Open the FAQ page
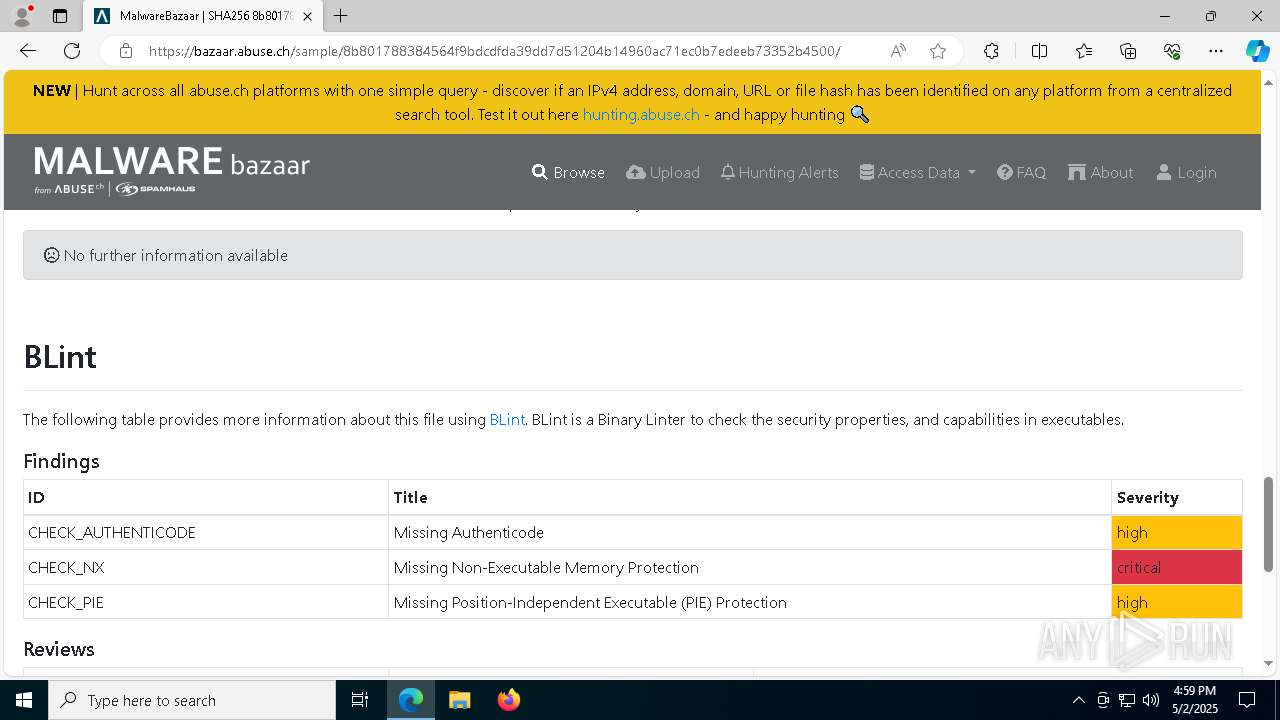This screenshot has height=720, width=1280. tap(1022, 172)
